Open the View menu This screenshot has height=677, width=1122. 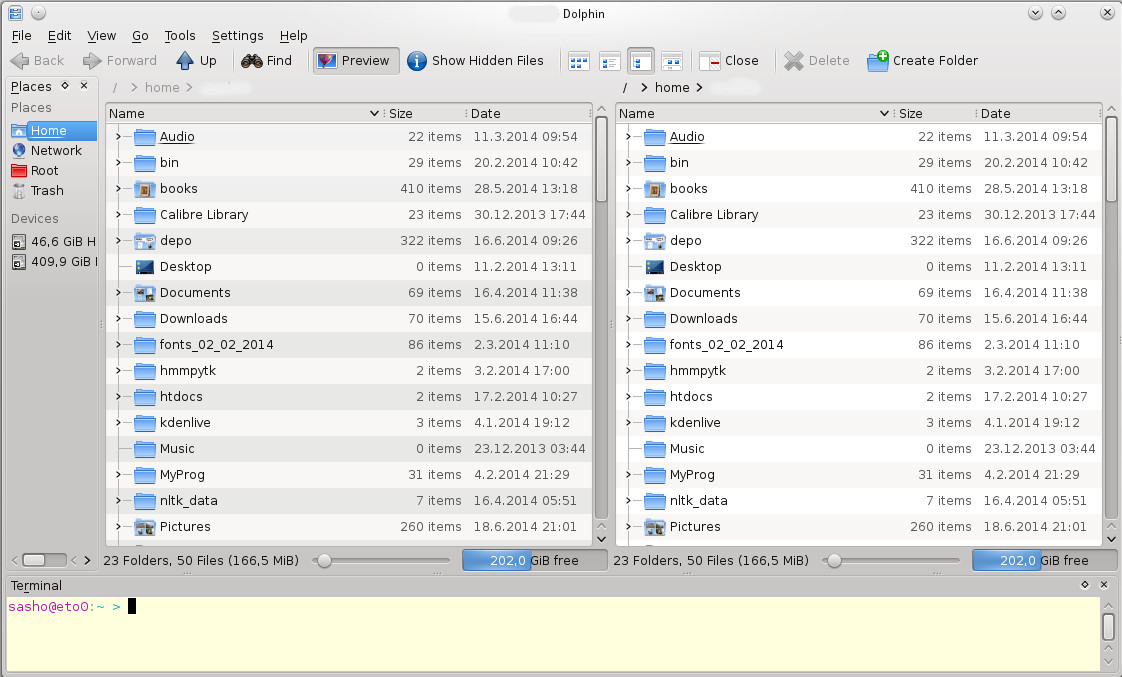point(102,36)
